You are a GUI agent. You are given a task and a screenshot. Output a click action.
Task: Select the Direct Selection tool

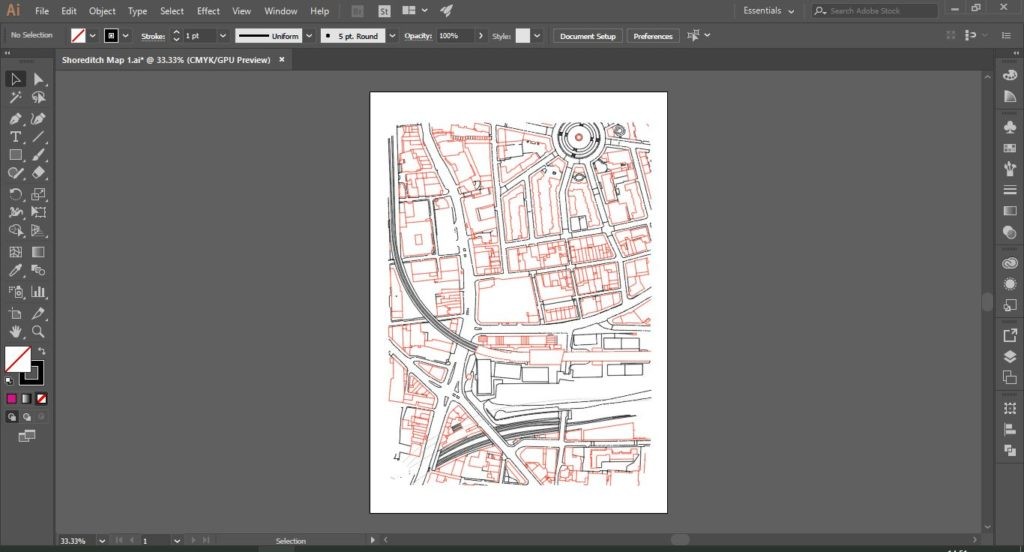tap(39, 79)
